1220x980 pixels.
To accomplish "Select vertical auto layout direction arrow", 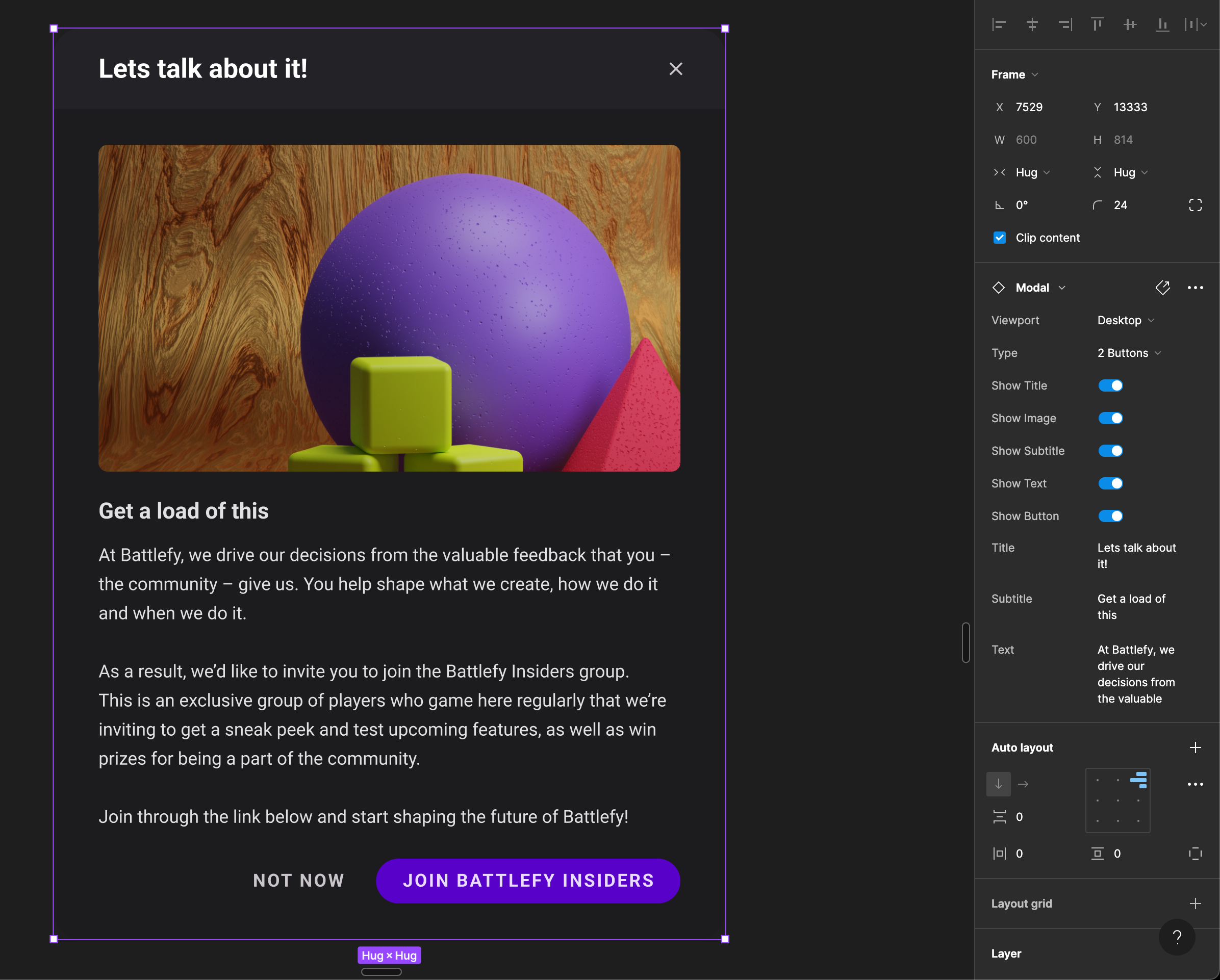I will (x=999, y=784).
